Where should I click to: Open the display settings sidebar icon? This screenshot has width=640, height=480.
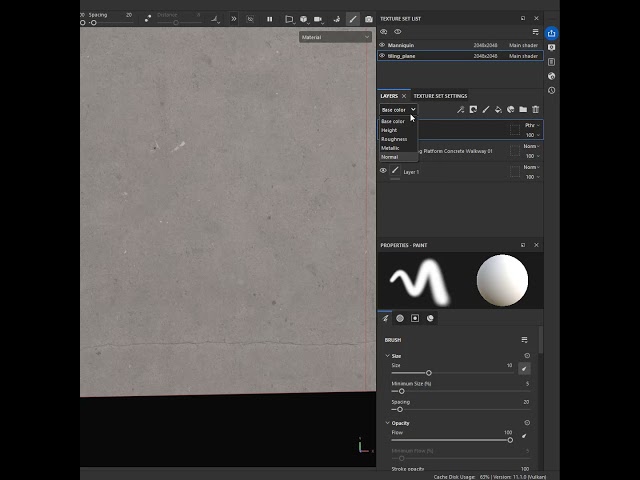(x=551, y=48)
